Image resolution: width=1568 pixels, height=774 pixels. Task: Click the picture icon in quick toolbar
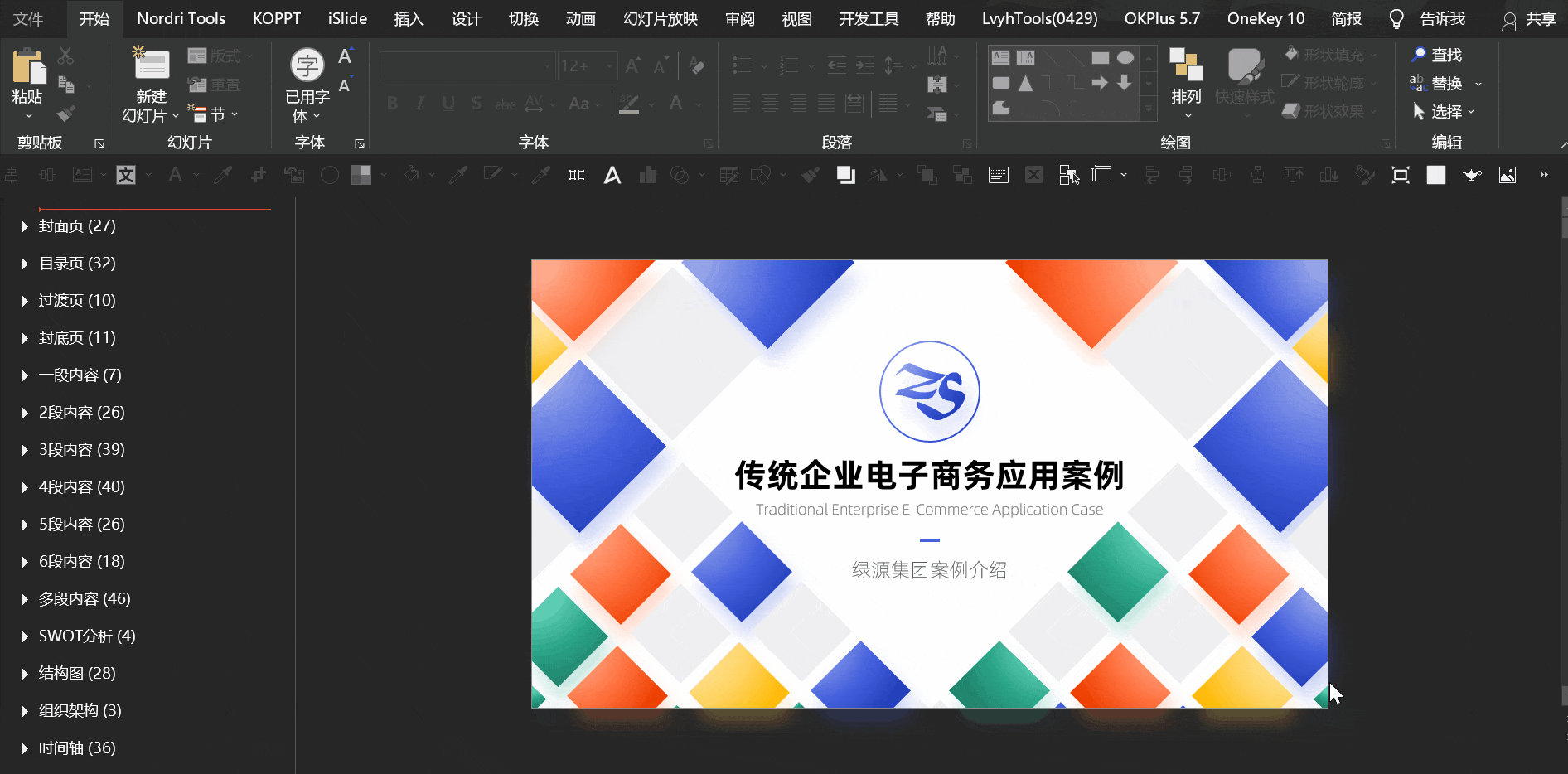(x=1508, y=175)
